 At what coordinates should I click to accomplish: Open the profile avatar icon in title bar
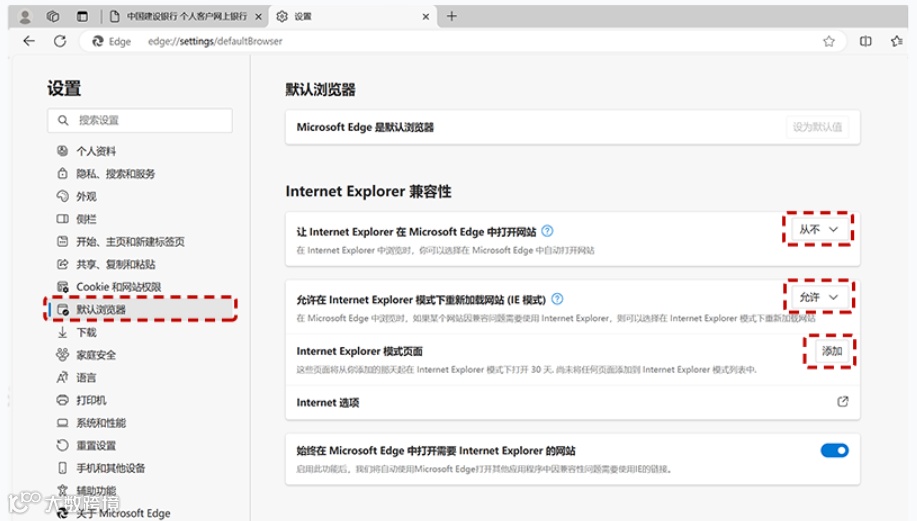pos(25,17)
